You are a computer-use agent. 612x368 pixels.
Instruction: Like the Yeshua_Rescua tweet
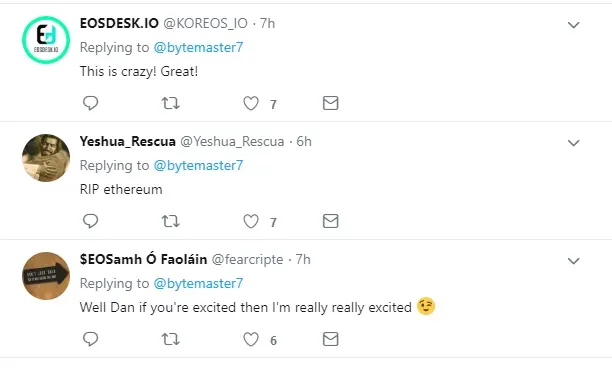point(251,221)
